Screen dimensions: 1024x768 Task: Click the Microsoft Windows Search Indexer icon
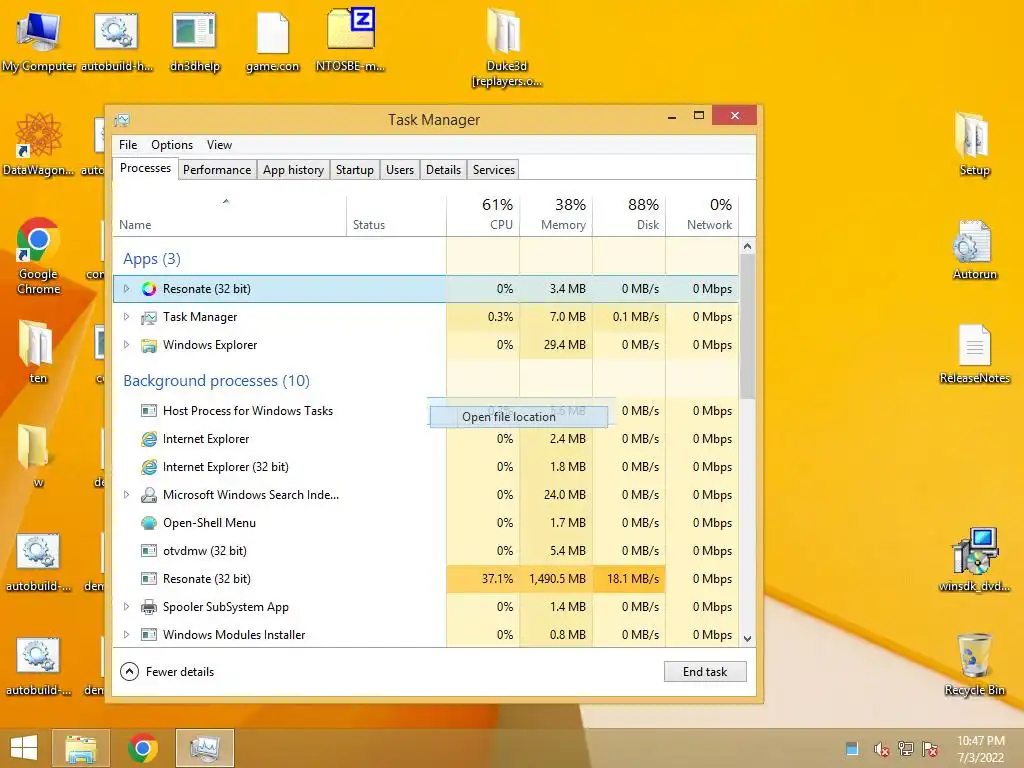149,495
